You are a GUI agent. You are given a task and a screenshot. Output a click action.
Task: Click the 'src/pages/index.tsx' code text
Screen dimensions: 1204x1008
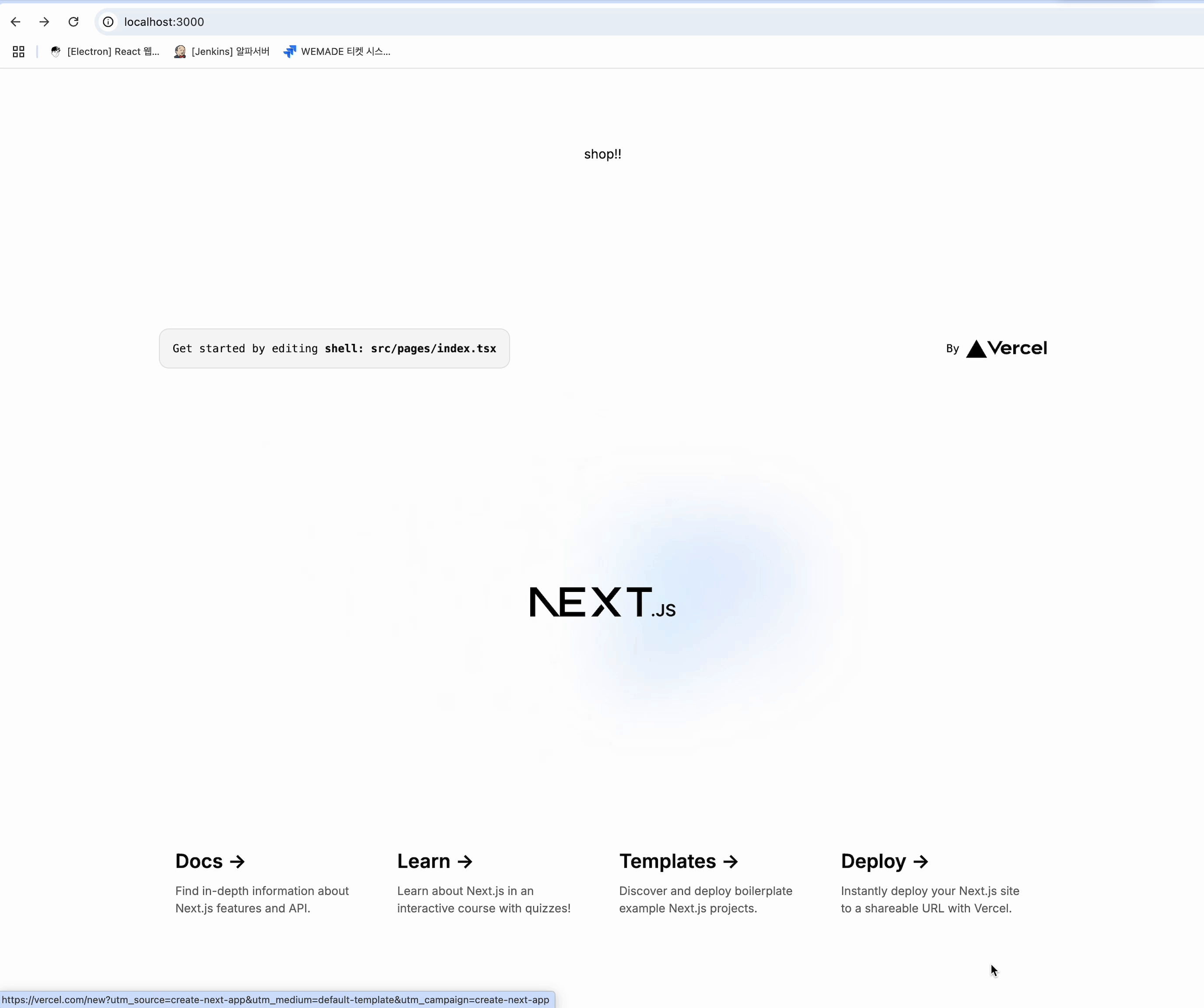tap(434, 349)
